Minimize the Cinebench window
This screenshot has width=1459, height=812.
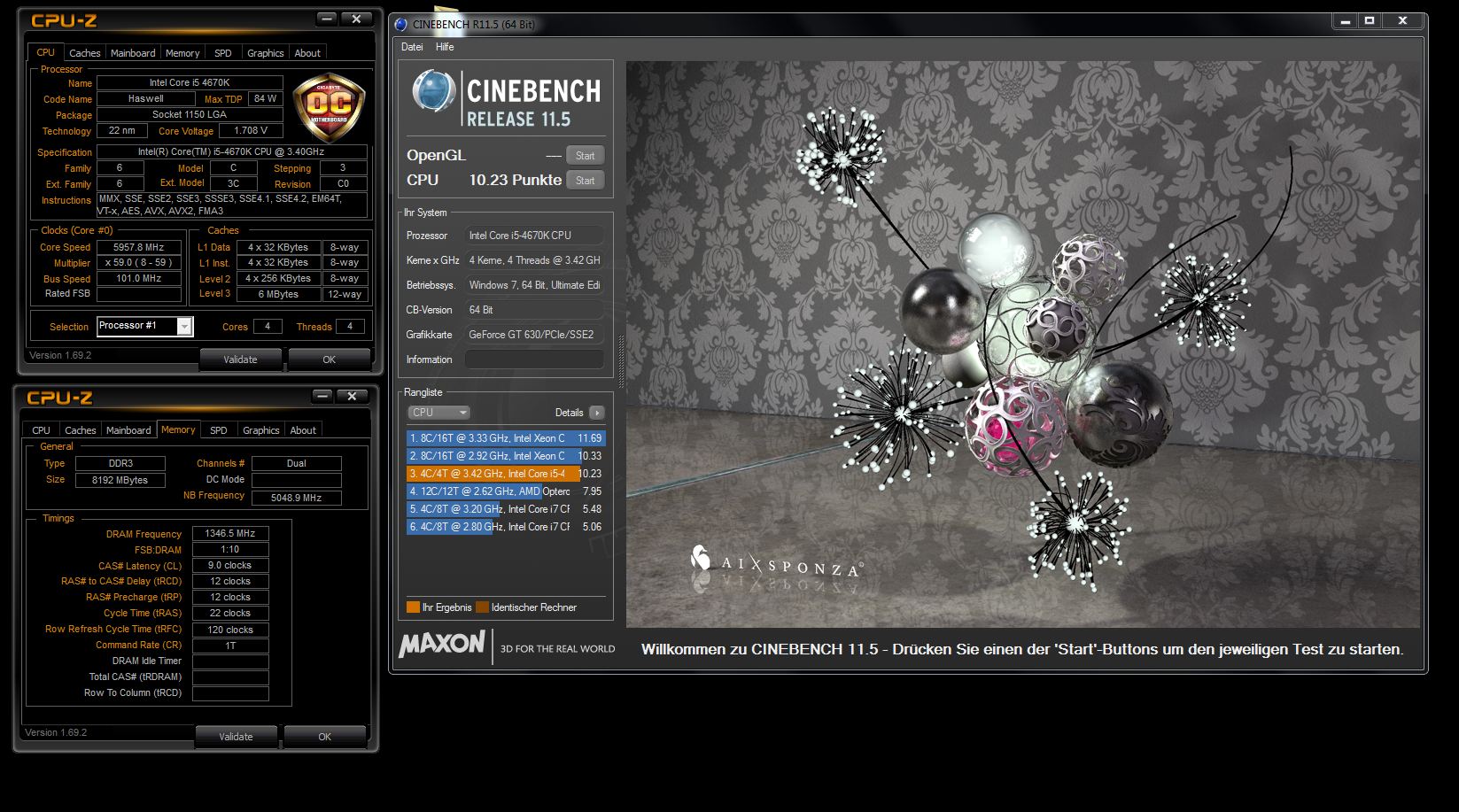1346,20
